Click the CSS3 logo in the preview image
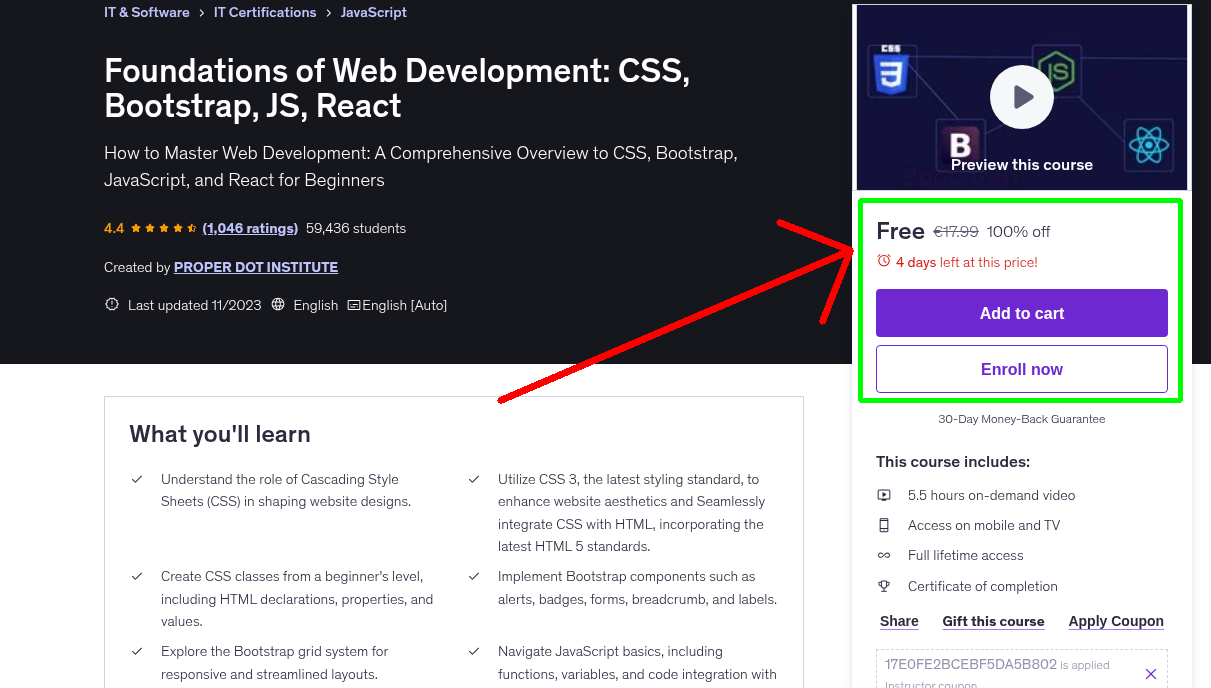This screenshot has width=1211, height=688. click(891, 71)
